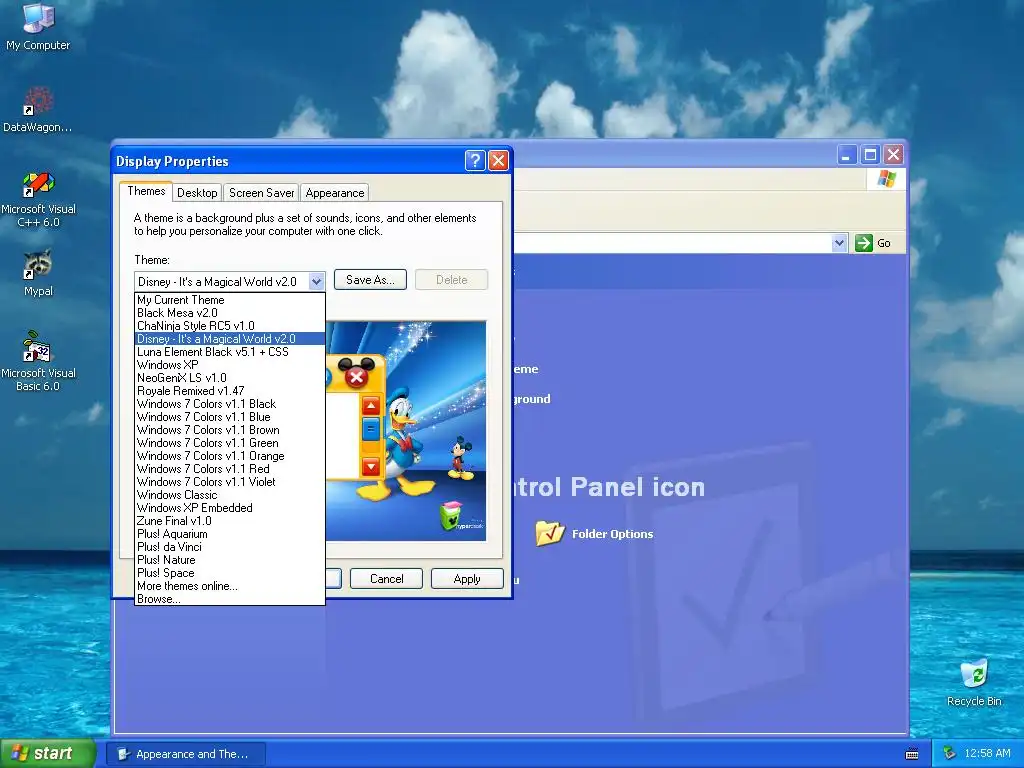Select Windows 7 Colors v1.1 Green
The height and width of the screenshot is (768, 1024).
click(230, 443)
